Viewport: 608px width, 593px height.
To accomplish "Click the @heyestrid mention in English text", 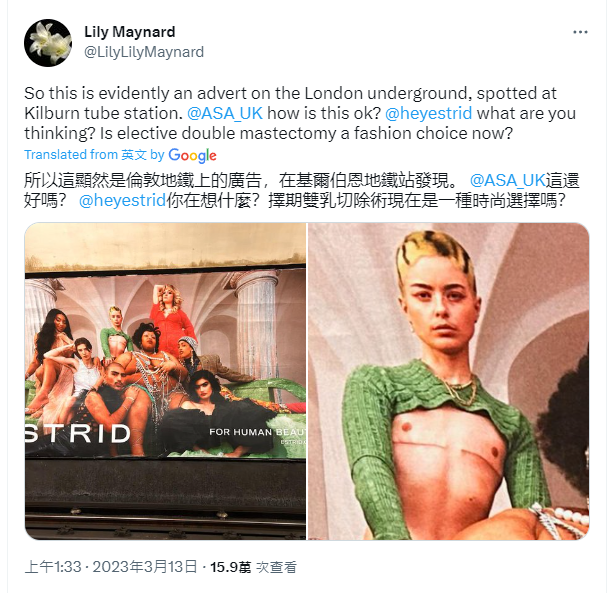I will point(428,113).
